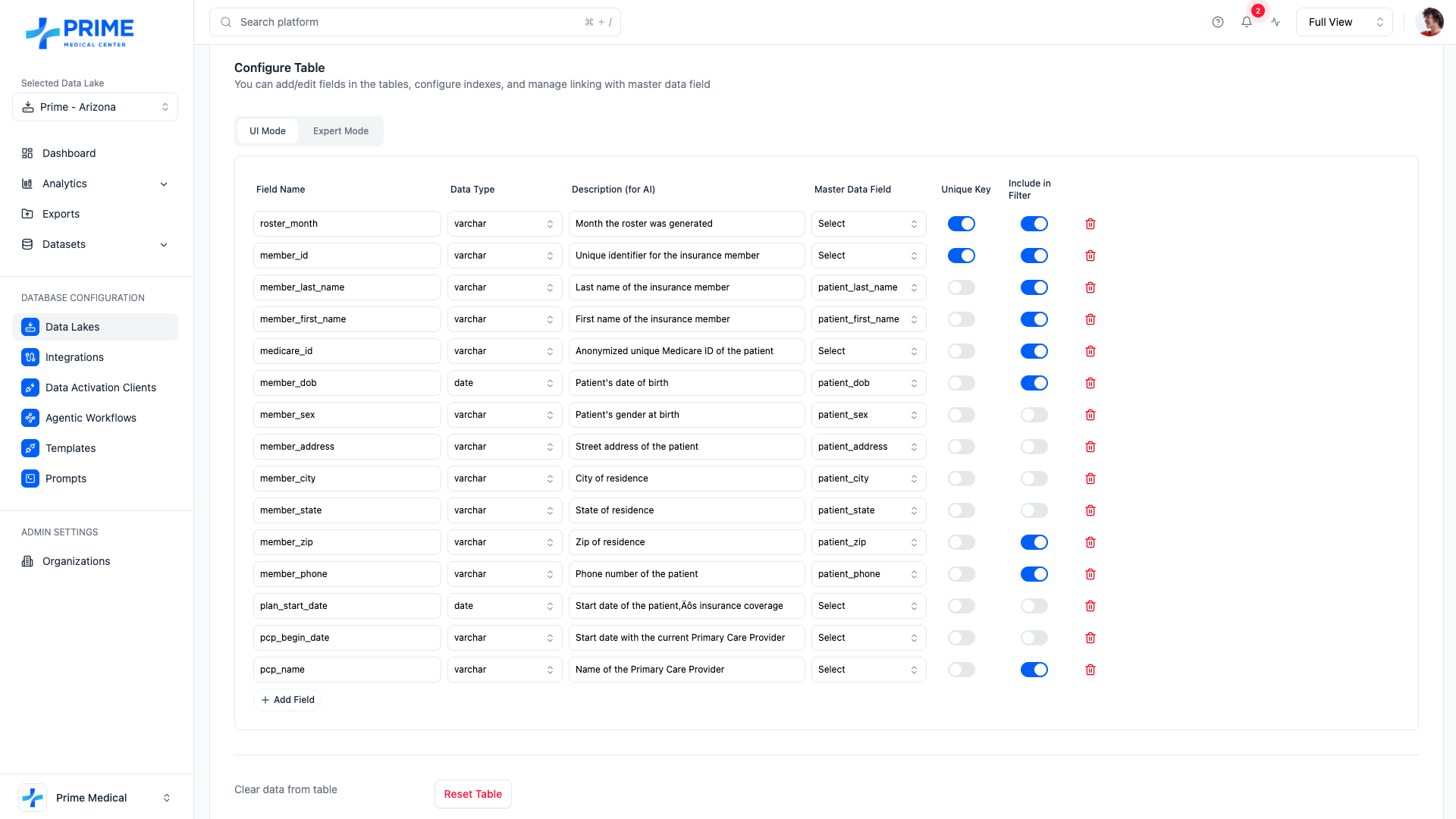
Task: Click the notifications bell icon
Action: click(1247, 22)
